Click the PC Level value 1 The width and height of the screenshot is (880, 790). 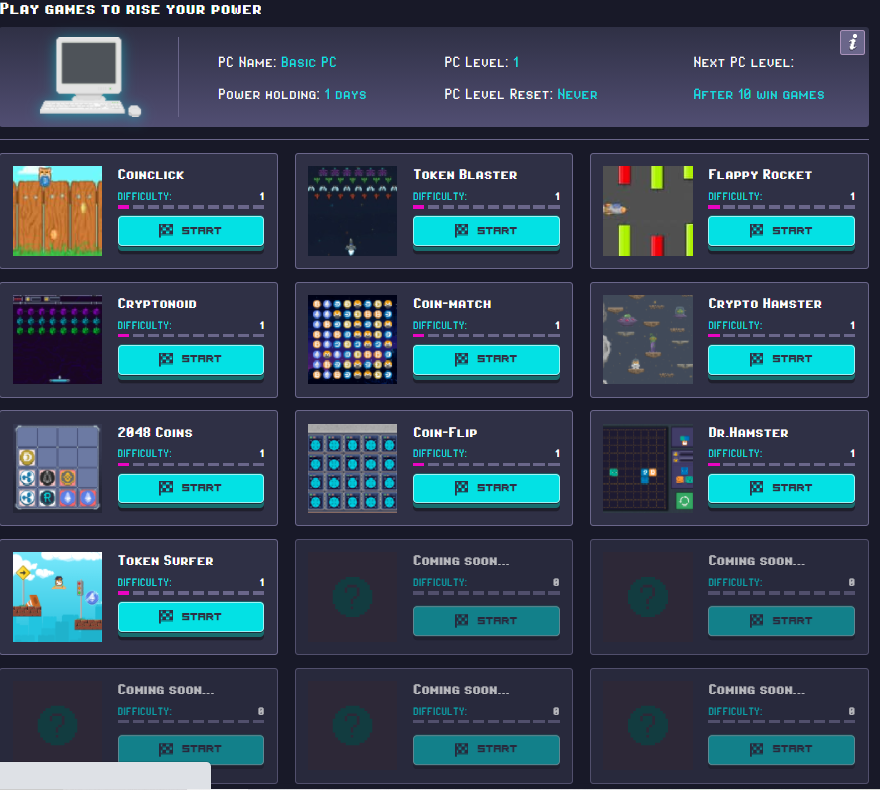click(x=516, y=62)
